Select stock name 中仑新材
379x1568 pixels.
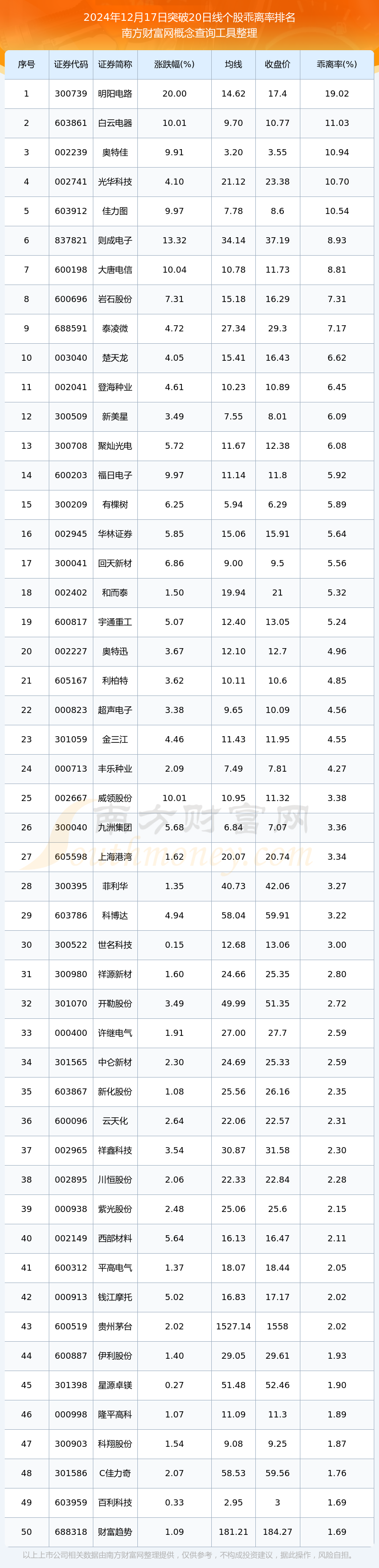[x=115, y=1062]
